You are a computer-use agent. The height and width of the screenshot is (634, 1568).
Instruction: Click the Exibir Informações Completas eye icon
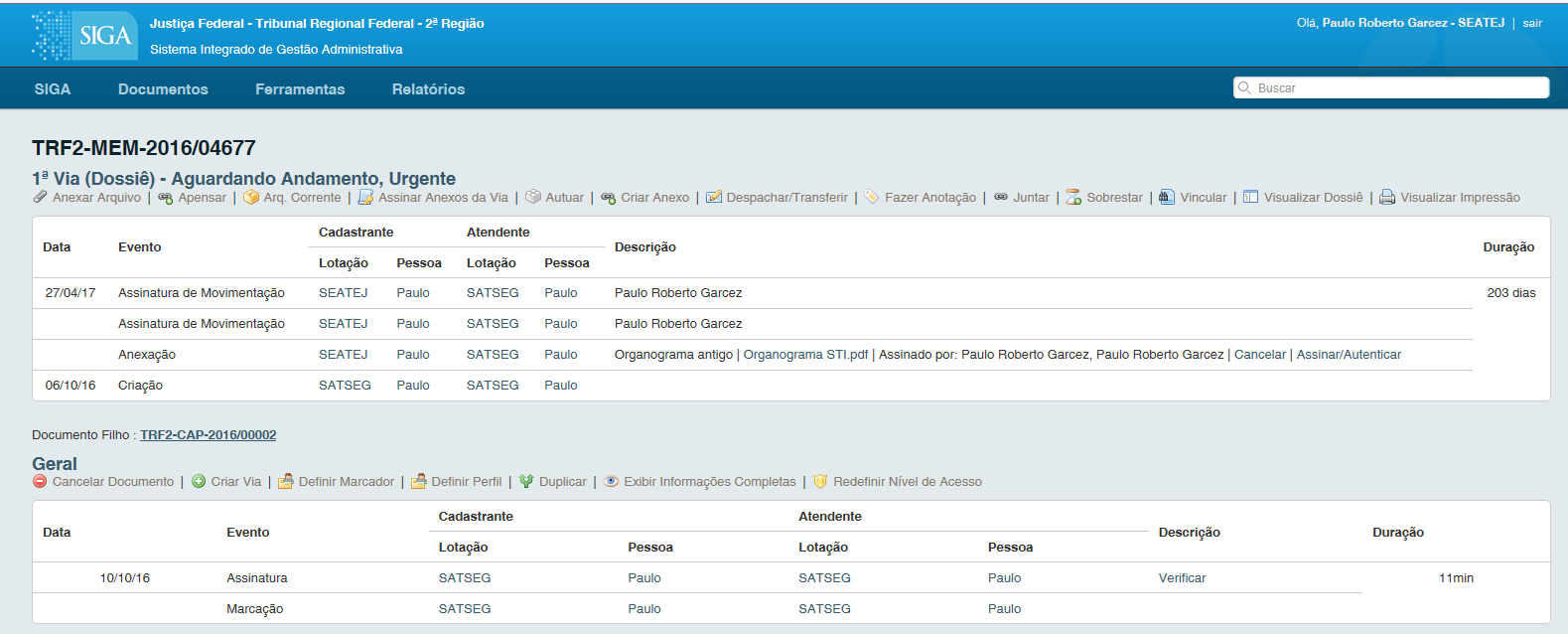612,481
